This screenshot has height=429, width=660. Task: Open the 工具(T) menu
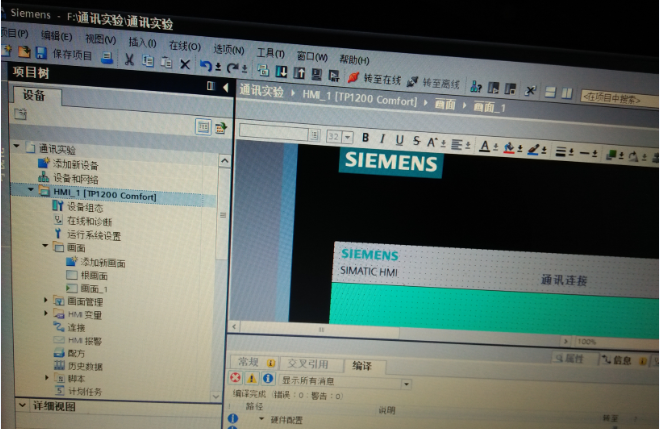click(x=270, y=53)
